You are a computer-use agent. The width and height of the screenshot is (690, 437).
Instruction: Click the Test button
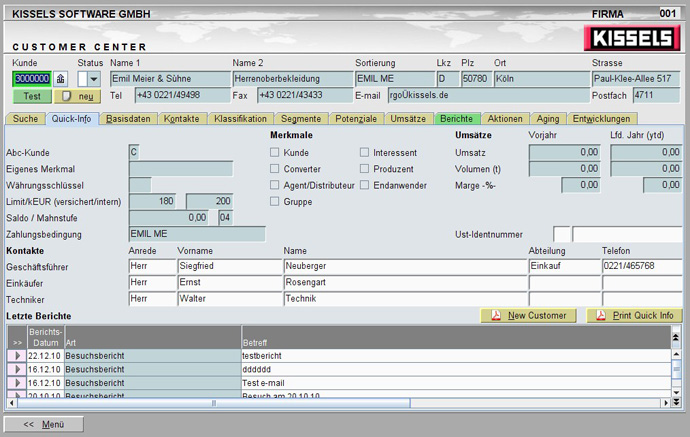click(32, 96)
